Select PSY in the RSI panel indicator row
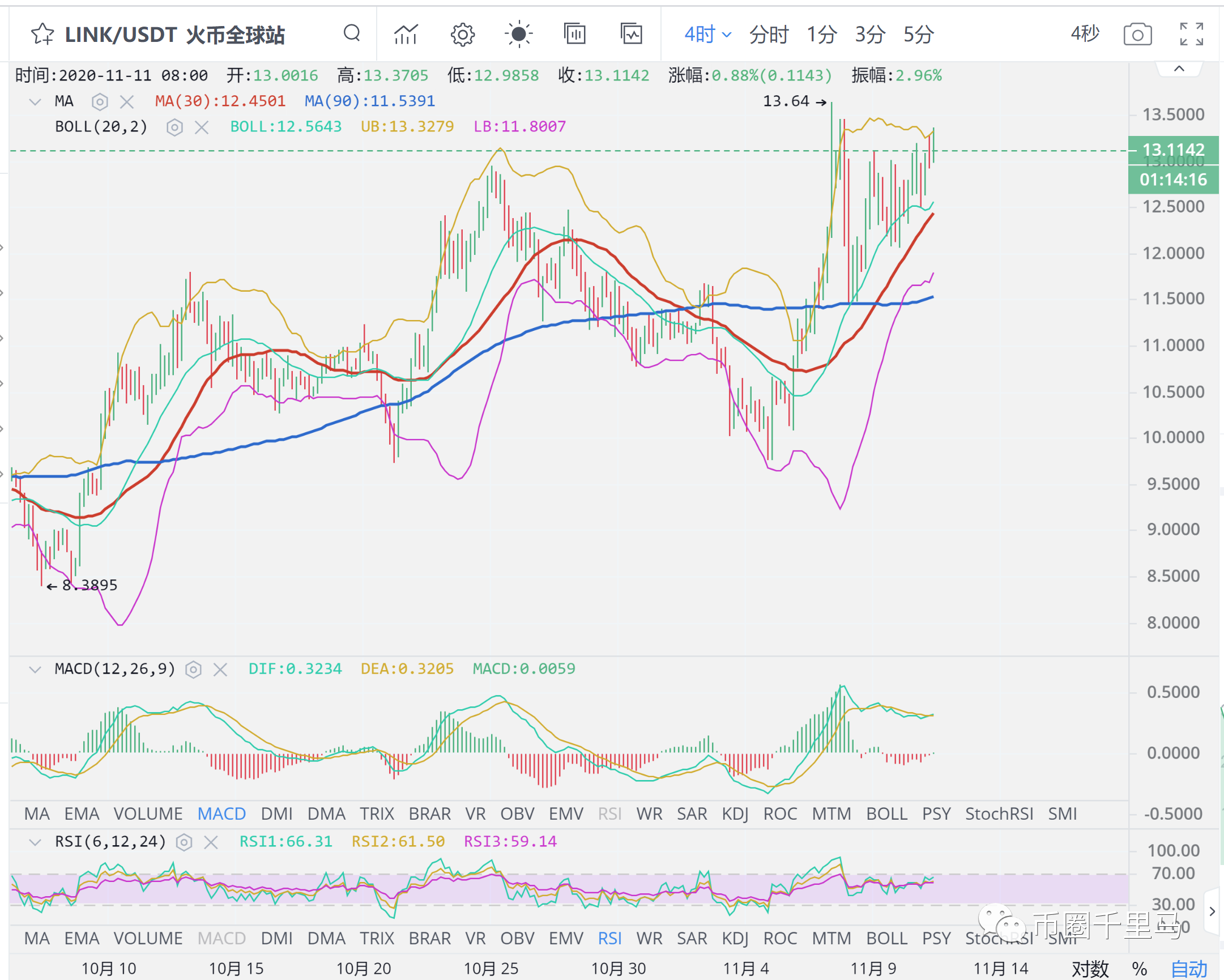Image resolution: width=1224 pixels, height=980 pixels. pyautogui.click(x=936, y=938)
